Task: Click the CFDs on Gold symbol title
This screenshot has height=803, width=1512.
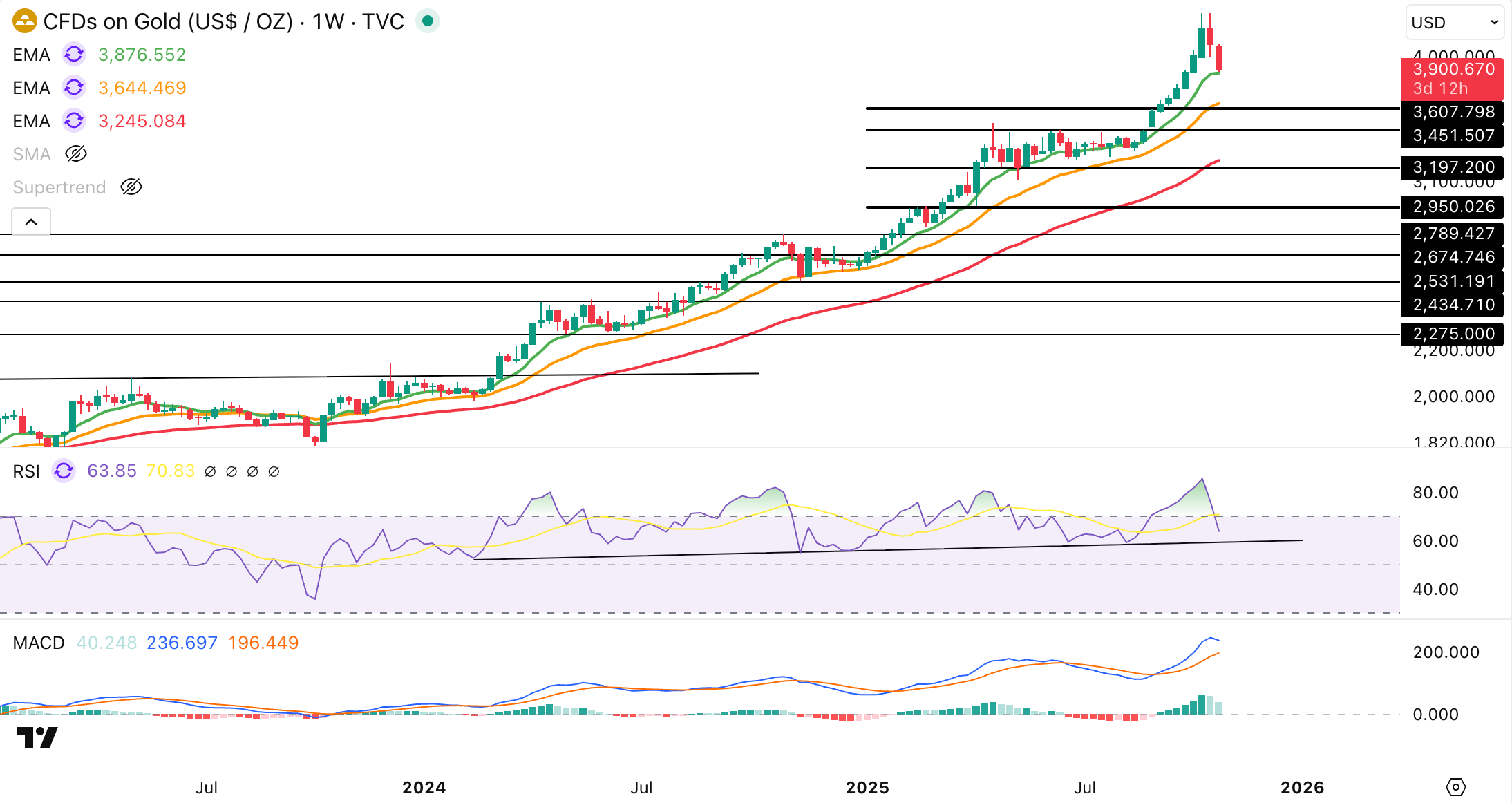Action: click(x=223, y=21)
